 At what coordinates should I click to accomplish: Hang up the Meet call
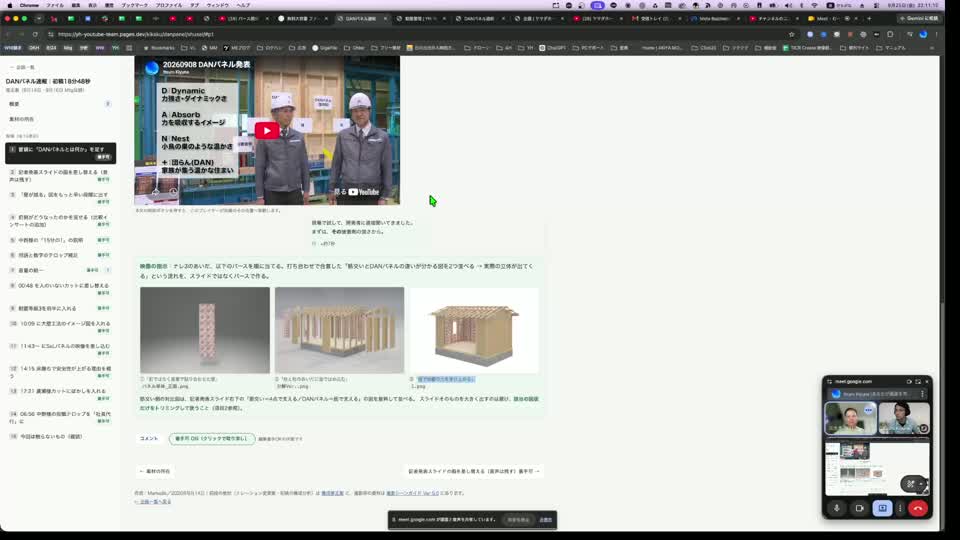coord(918,508)
